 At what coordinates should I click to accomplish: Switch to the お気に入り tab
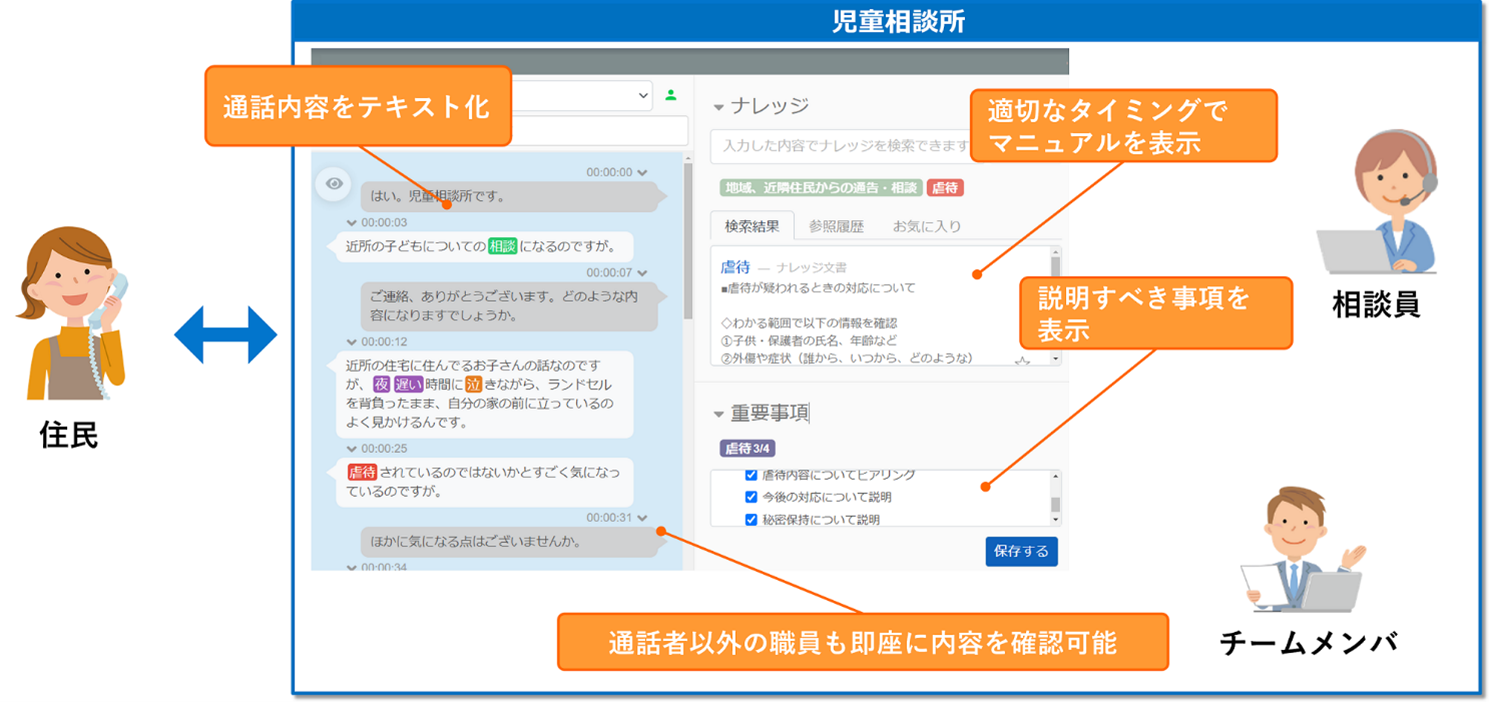coord(927,226)
